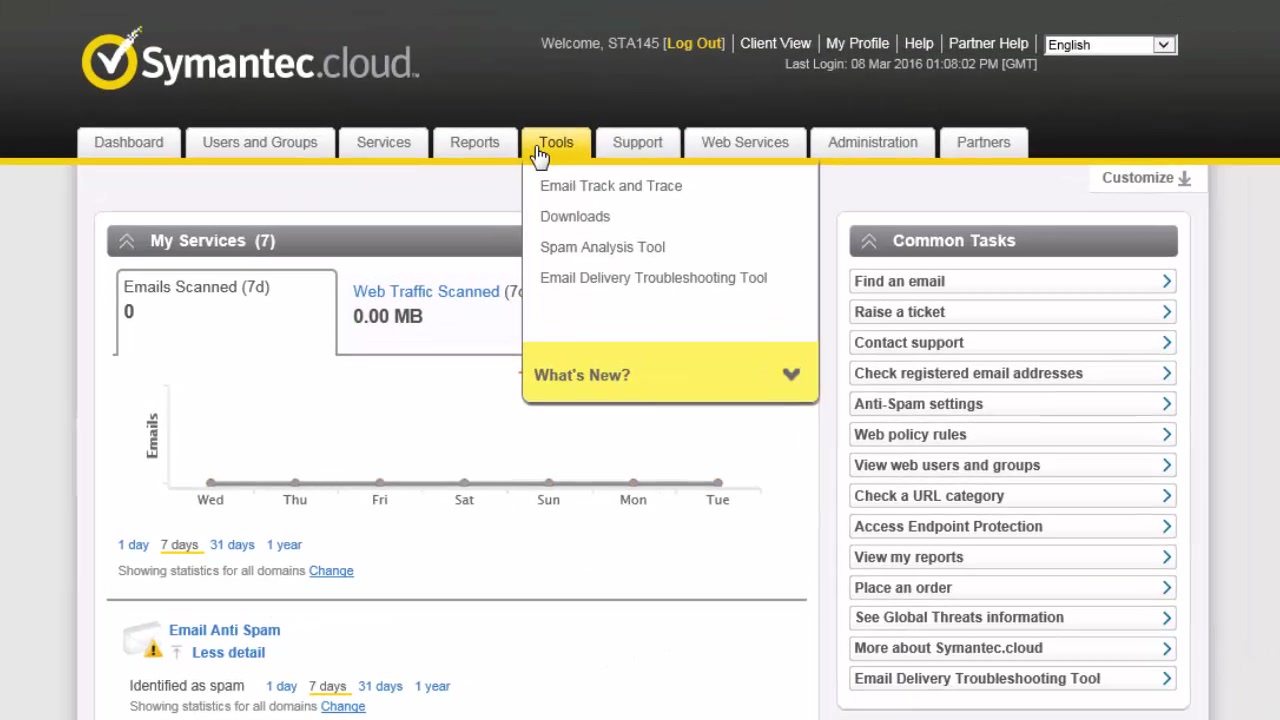Image resolution: width=1280 pixels, height=720 pixels.
Task: Click the Log Out link
Action: [694, 44]
